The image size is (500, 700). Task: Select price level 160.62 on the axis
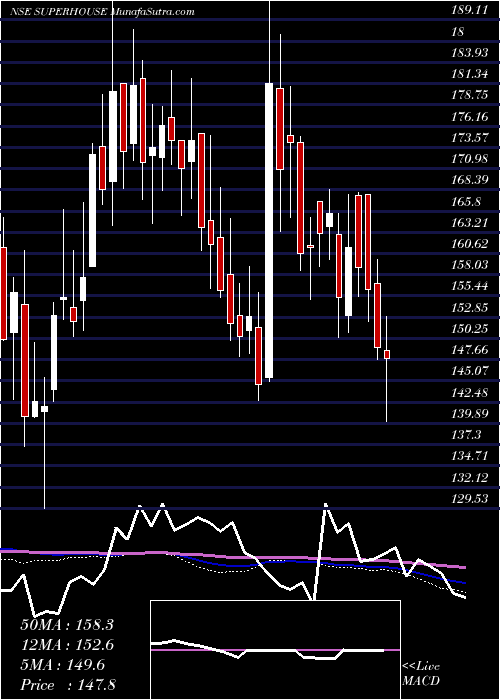(469, 244)
